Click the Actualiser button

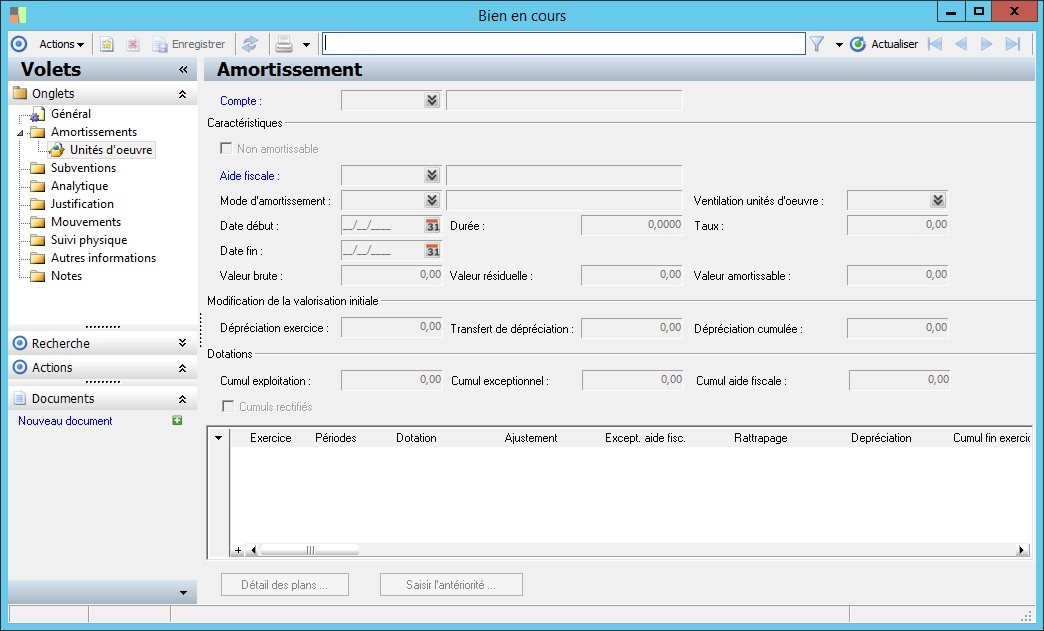tap(884, 44)
